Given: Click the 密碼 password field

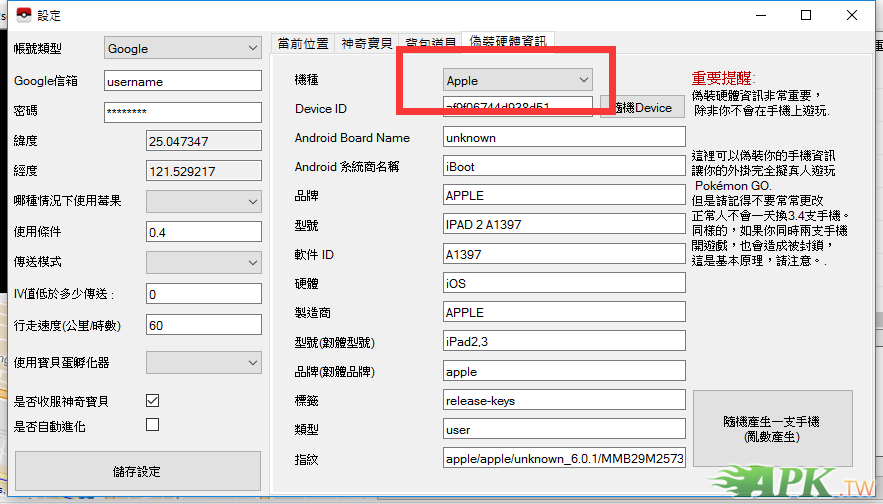Looking at the screenshot, I should coord(183,111).
